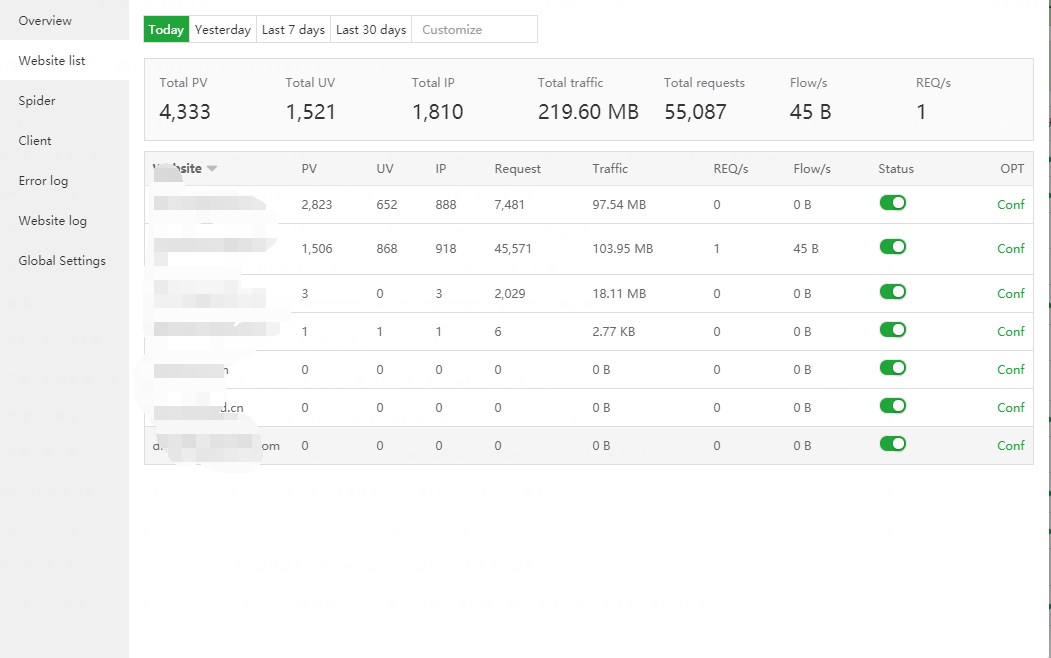Viewport: 1051px width, 658px height.
Task: Click the traffic value 97.54 MB
Action: click(619, 205)
